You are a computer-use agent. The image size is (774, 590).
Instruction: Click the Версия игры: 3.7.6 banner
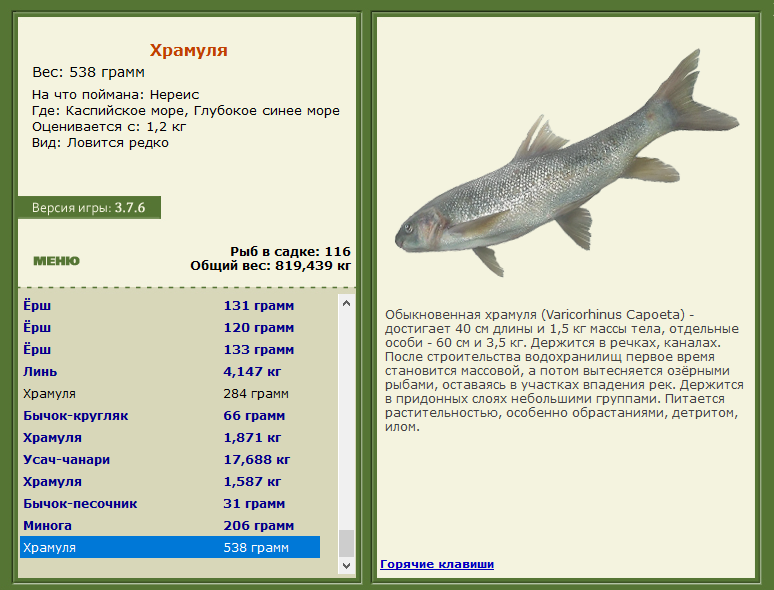[x=89, y=207]
